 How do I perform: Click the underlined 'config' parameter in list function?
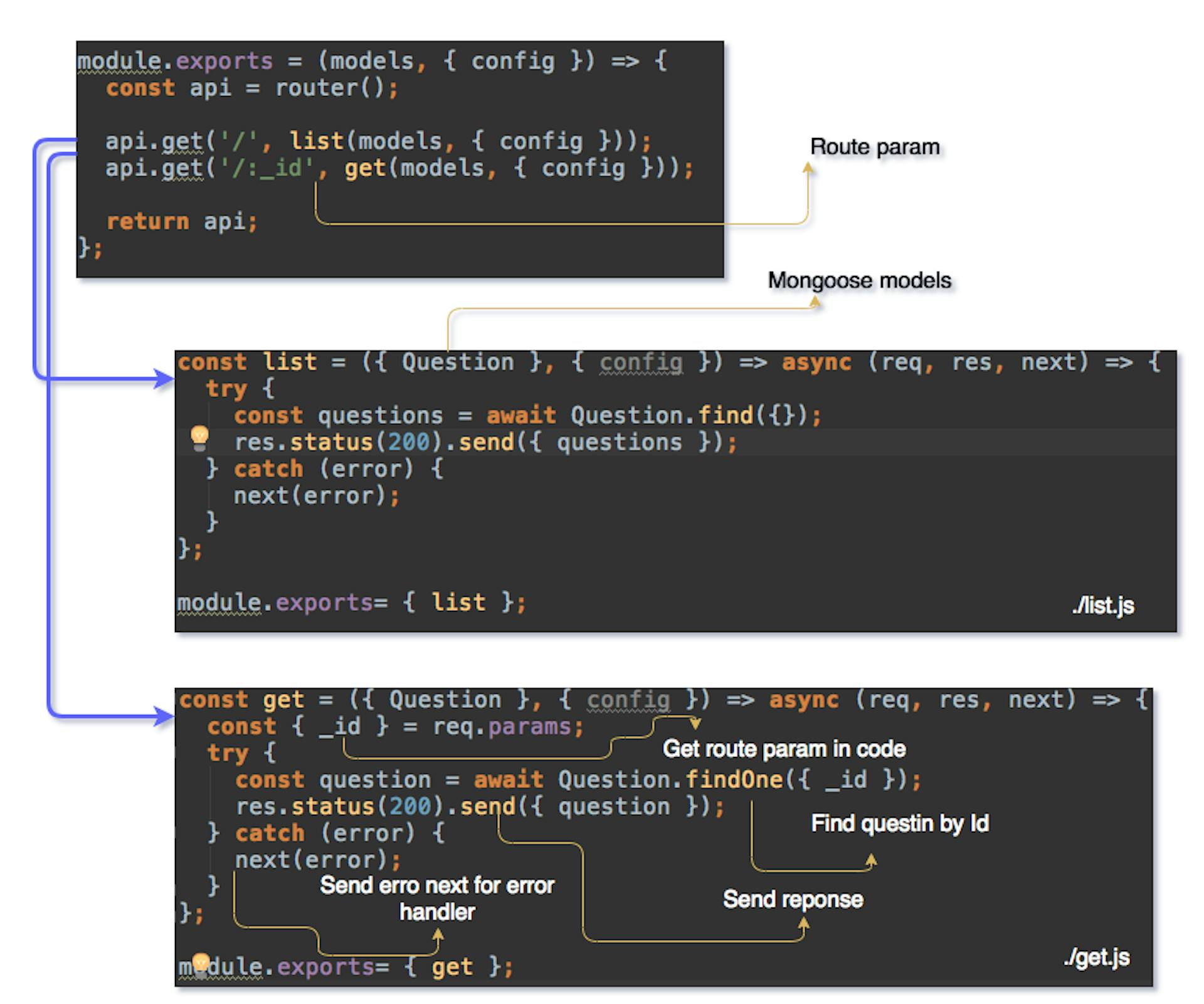tap(640, 362)
